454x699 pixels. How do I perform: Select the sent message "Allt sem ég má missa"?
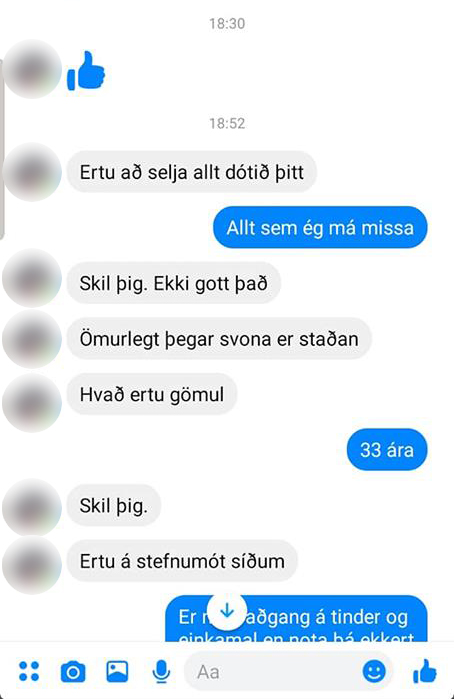click(320, 227)
